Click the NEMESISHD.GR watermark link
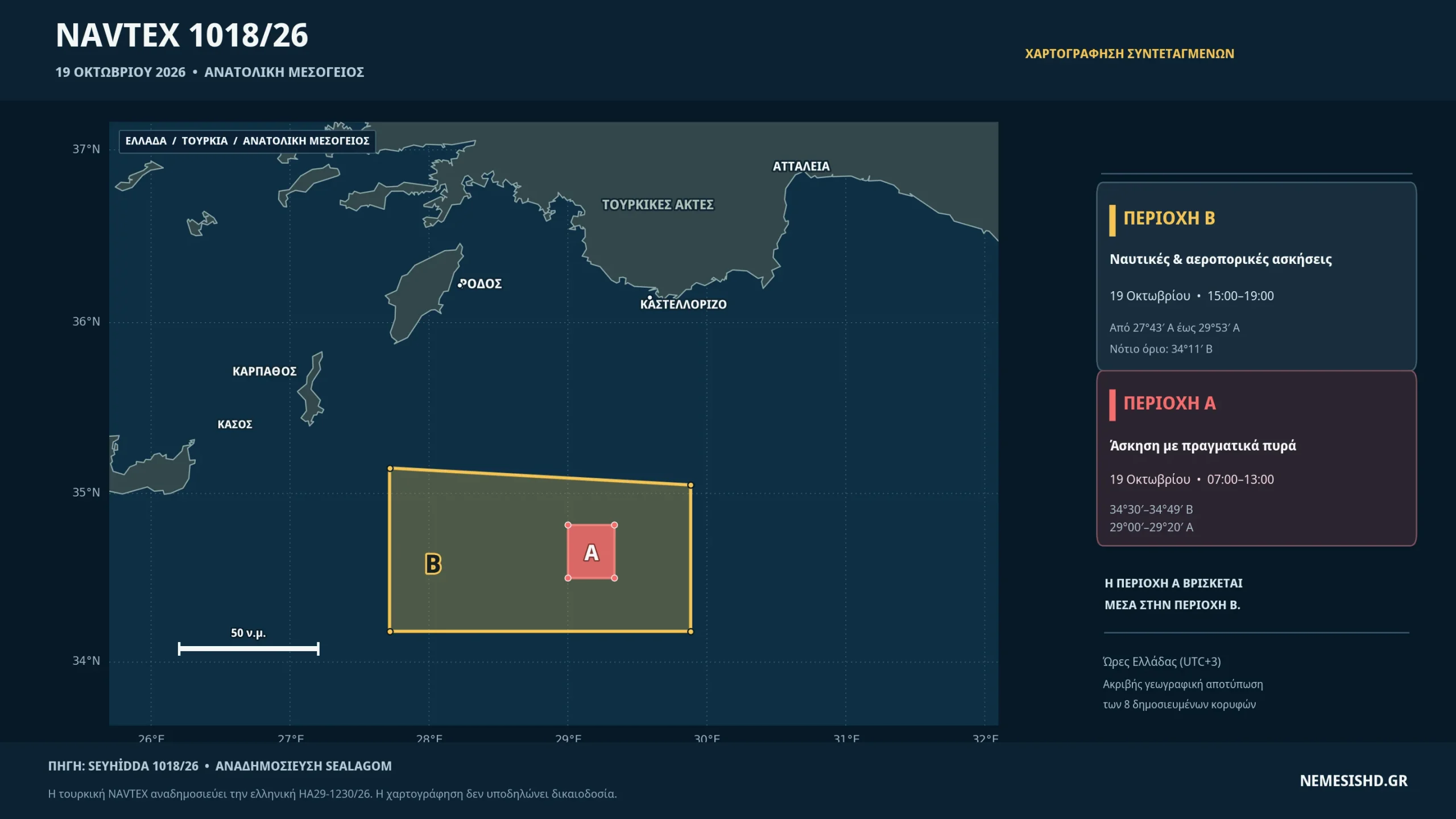The width and height of the screenshot is (1456, 819). (x=1354, y=781)
